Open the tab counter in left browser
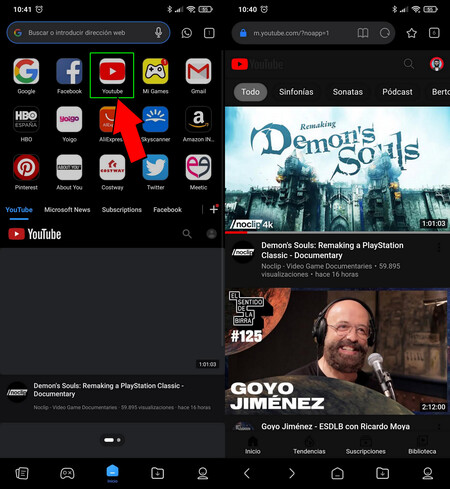This screenshot has height=489, width=450. pyautogui.click(x=209, y=33)
